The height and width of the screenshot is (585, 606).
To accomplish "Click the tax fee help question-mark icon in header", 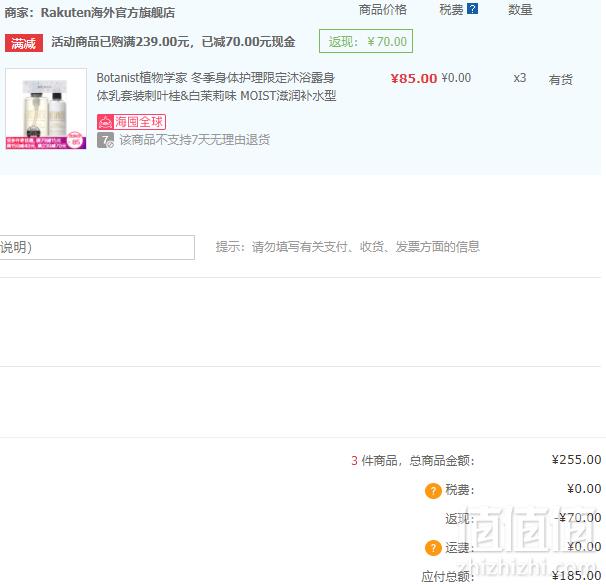I will coord(472,9).
